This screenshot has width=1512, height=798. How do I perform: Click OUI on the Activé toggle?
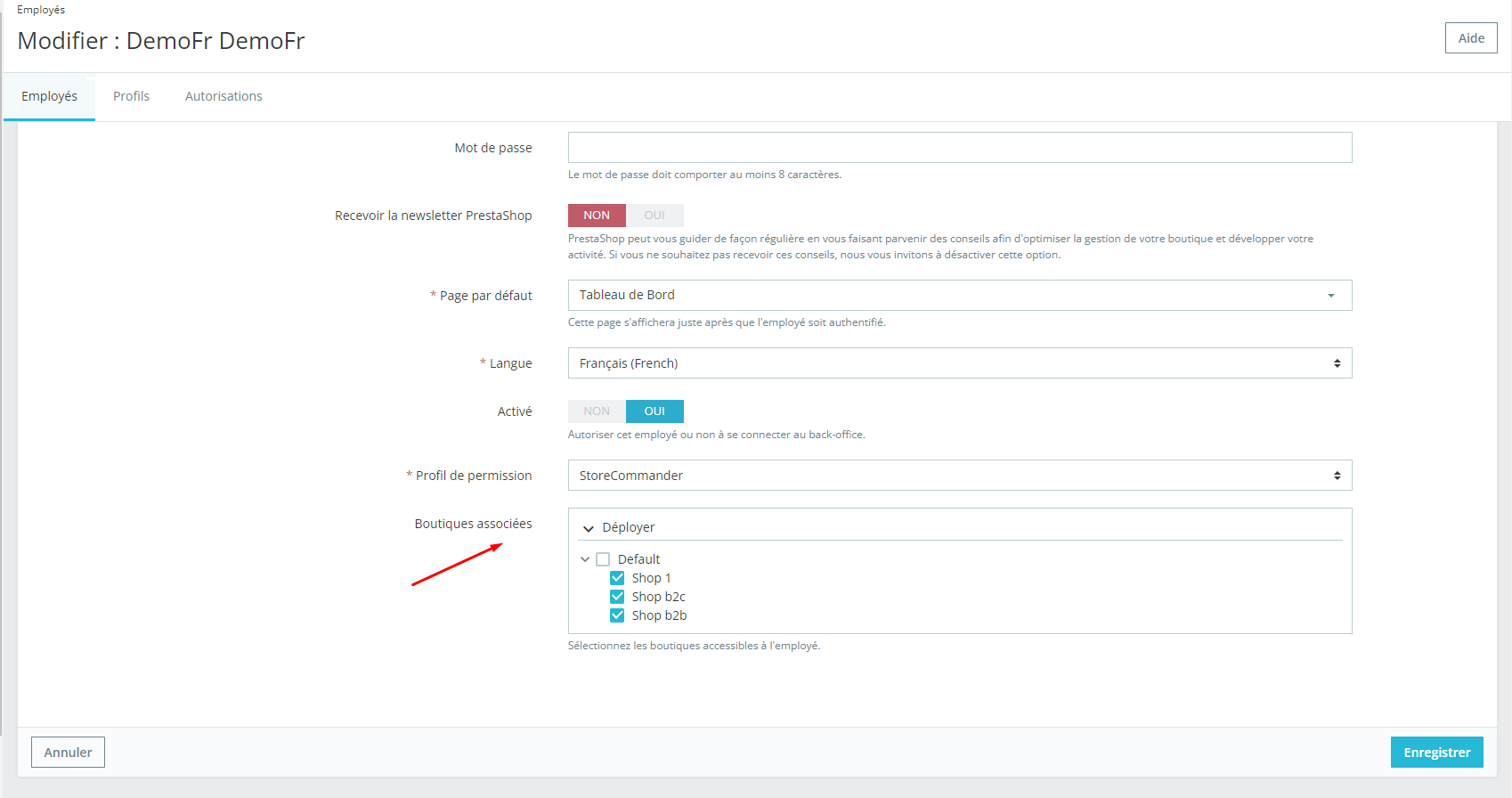(654, 411)
